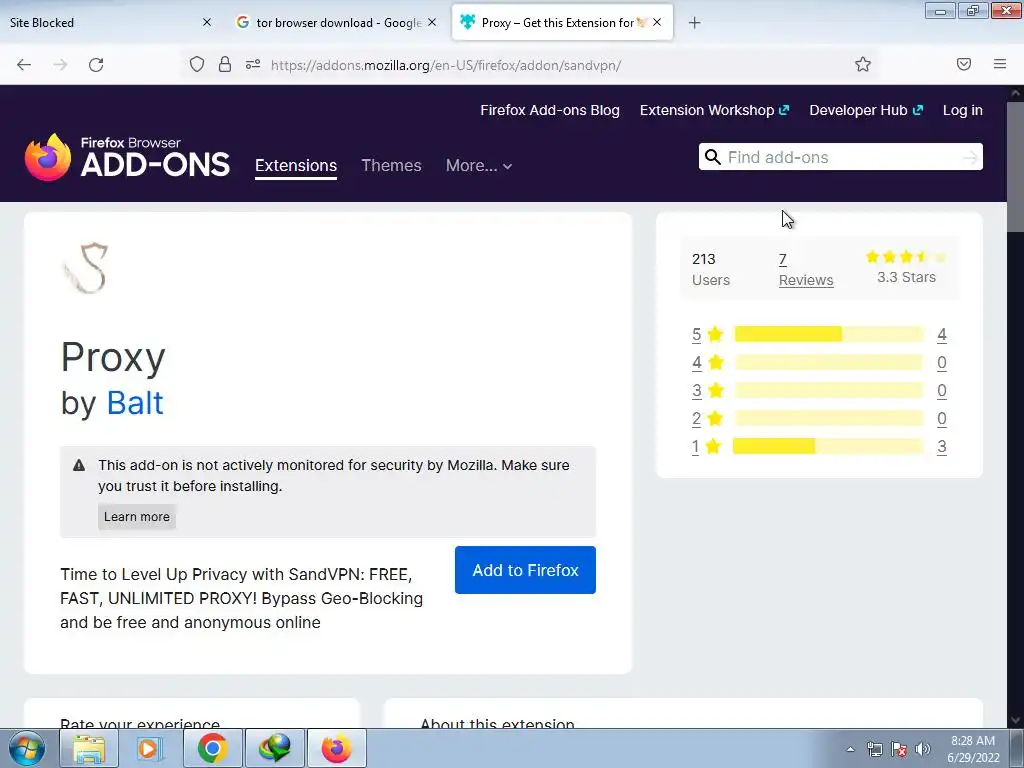Click the Find add-ons search field
This screenshot has height=768, width=1024.
[x=842, y=157]
